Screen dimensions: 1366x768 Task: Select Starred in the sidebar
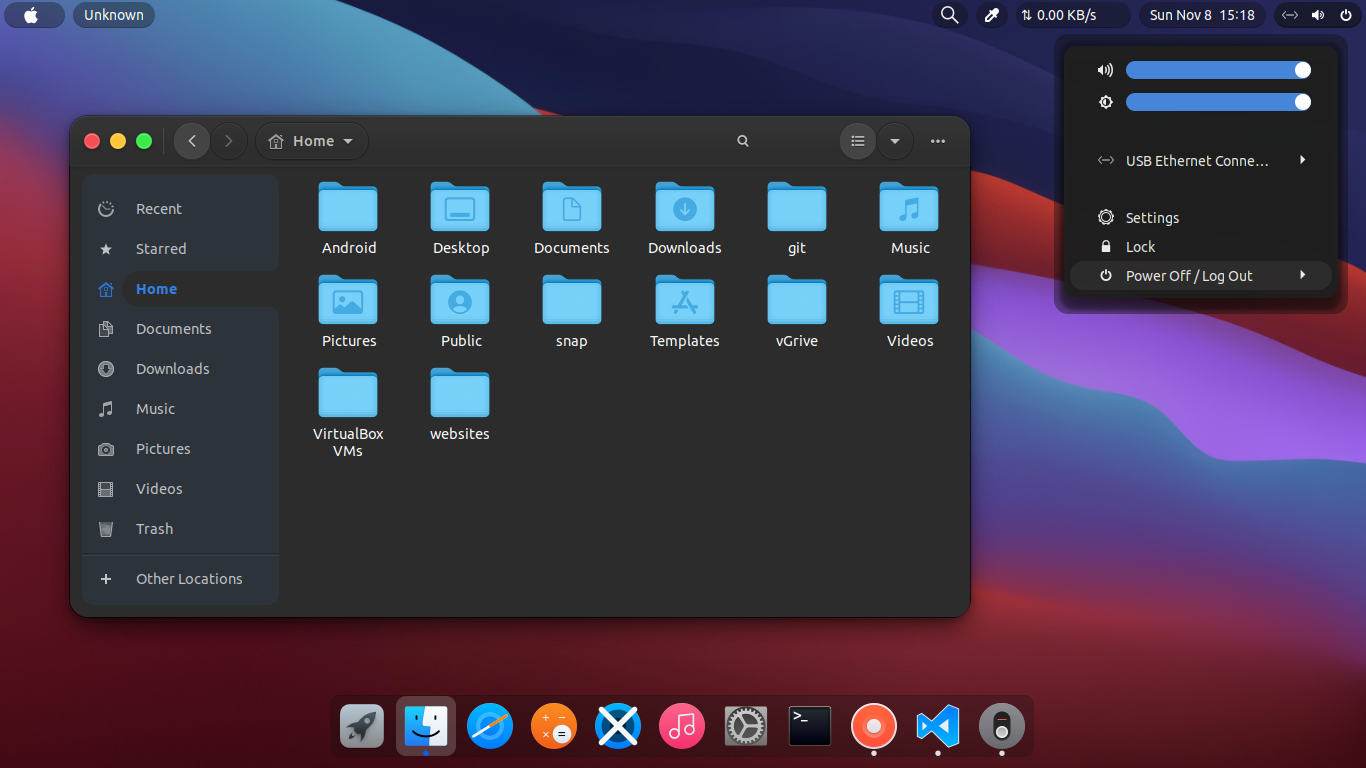pyautogui.click(x=181, y=249)
